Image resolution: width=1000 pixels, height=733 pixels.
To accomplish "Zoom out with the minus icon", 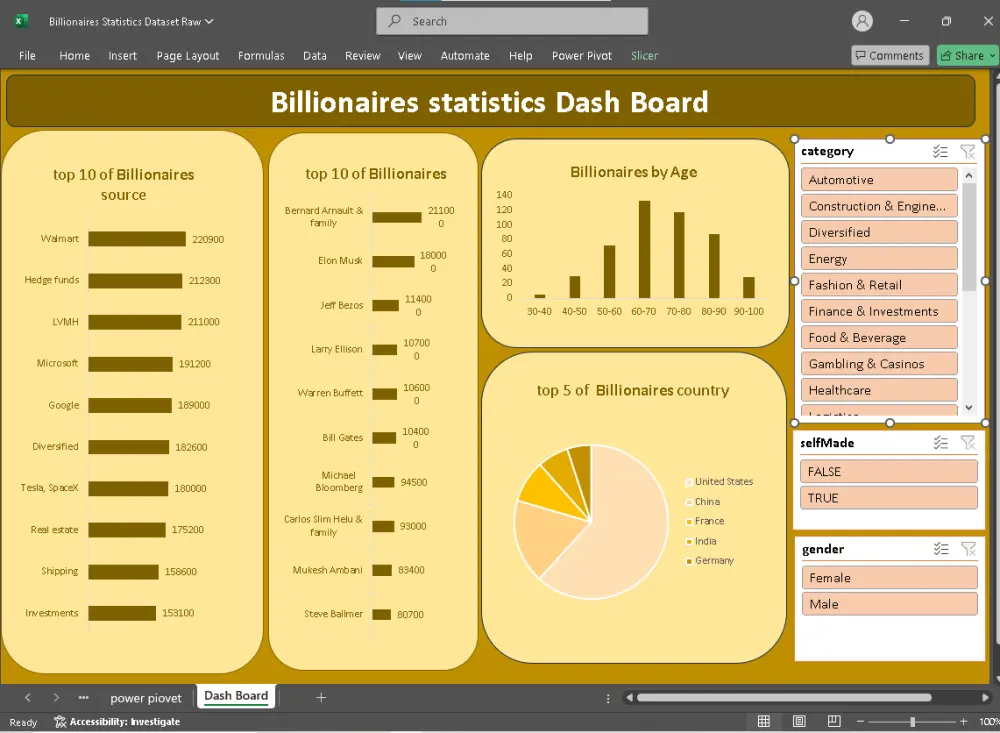I will (860, 722).
